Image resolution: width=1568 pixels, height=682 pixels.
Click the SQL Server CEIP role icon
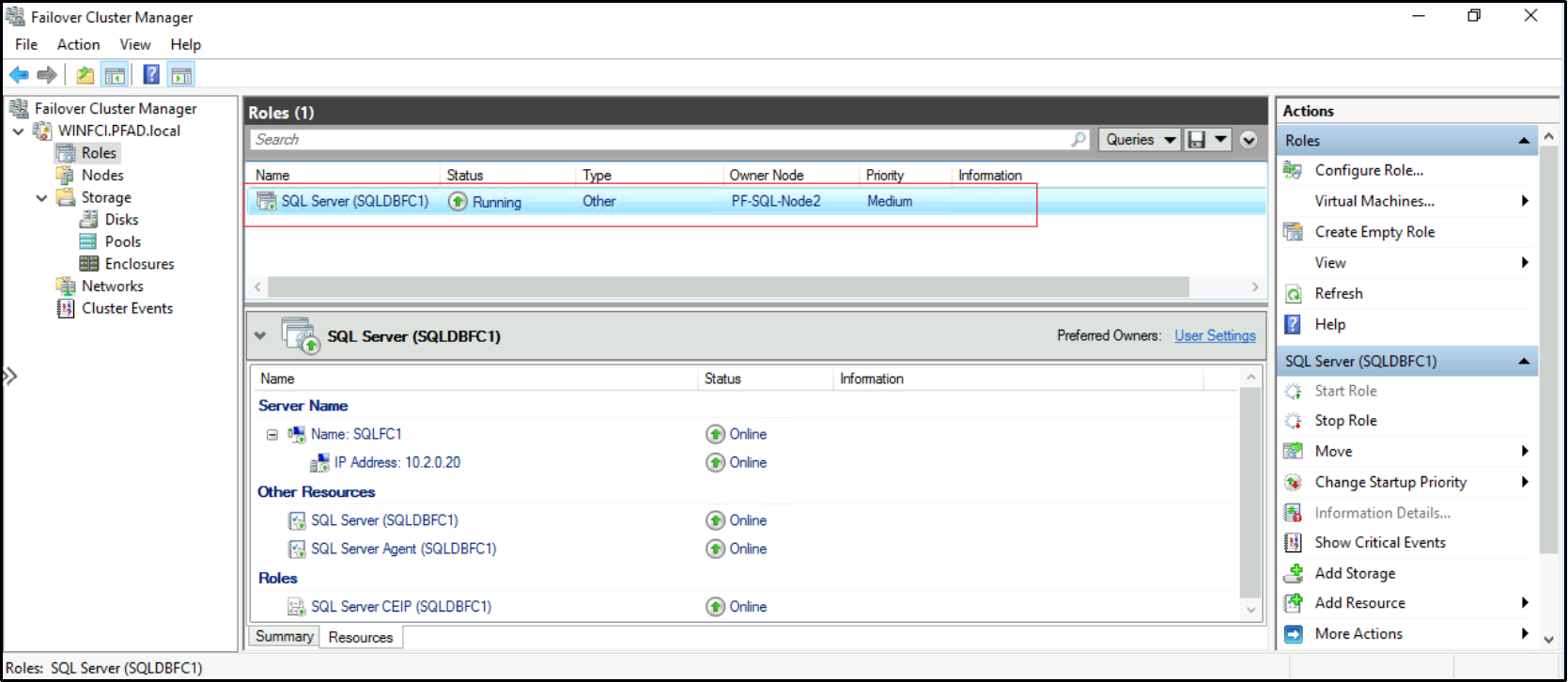tap(297, 607)
